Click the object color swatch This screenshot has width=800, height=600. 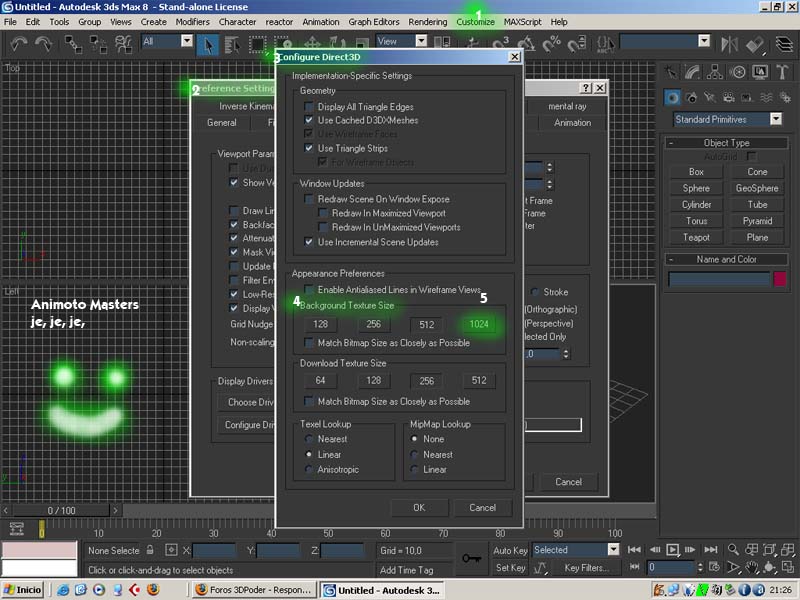[780, 279]
